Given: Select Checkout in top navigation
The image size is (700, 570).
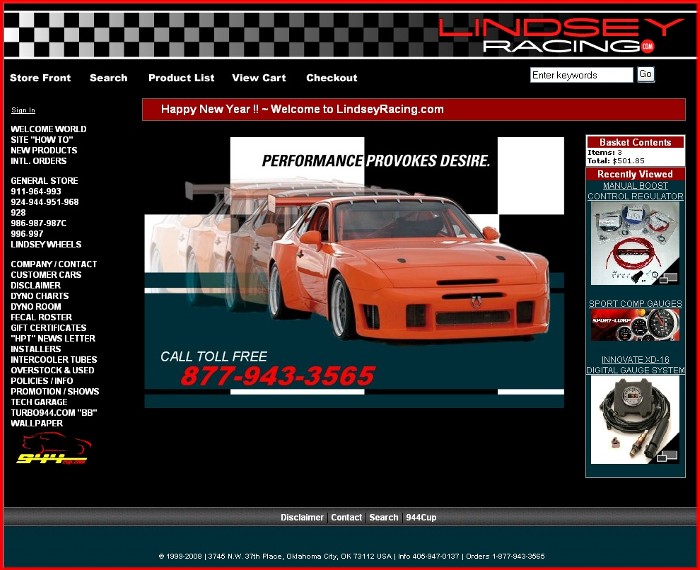Looking at the screenshot, I should [x=332, y=78].
